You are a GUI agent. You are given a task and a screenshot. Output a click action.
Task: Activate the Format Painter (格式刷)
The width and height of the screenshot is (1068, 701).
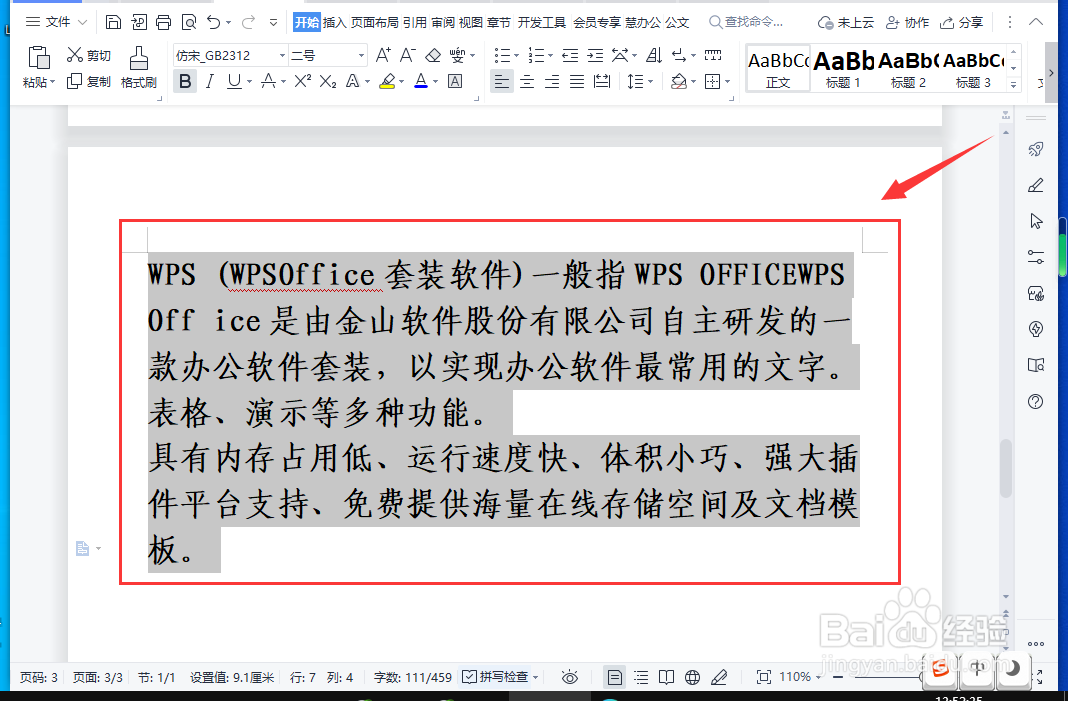(x=138, y=67)
